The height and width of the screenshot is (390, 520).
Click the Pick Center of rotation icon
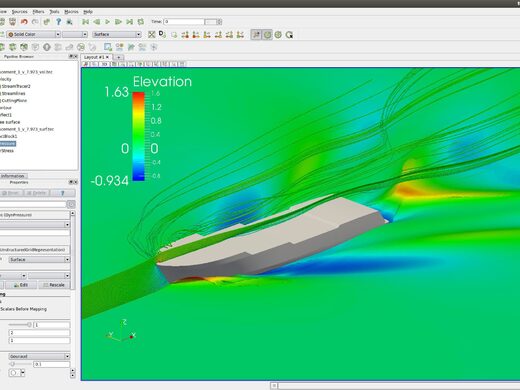[x=289, y=35]
